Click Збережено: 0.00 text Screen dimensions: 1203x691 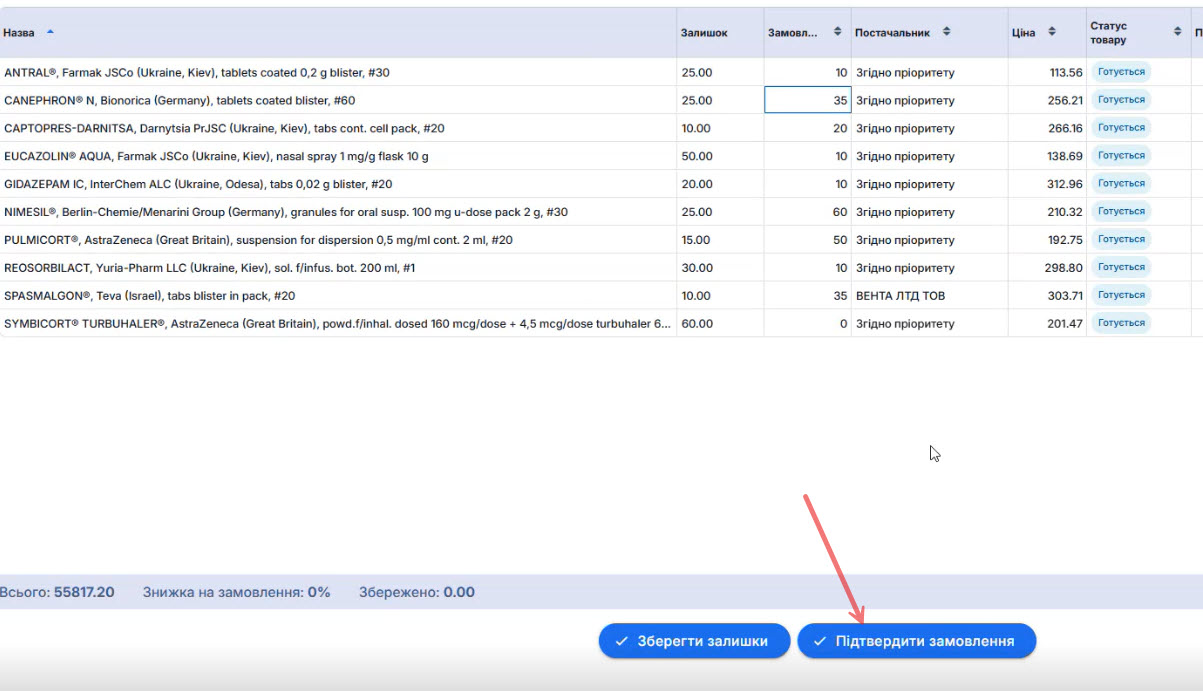(x=417, y=592)
